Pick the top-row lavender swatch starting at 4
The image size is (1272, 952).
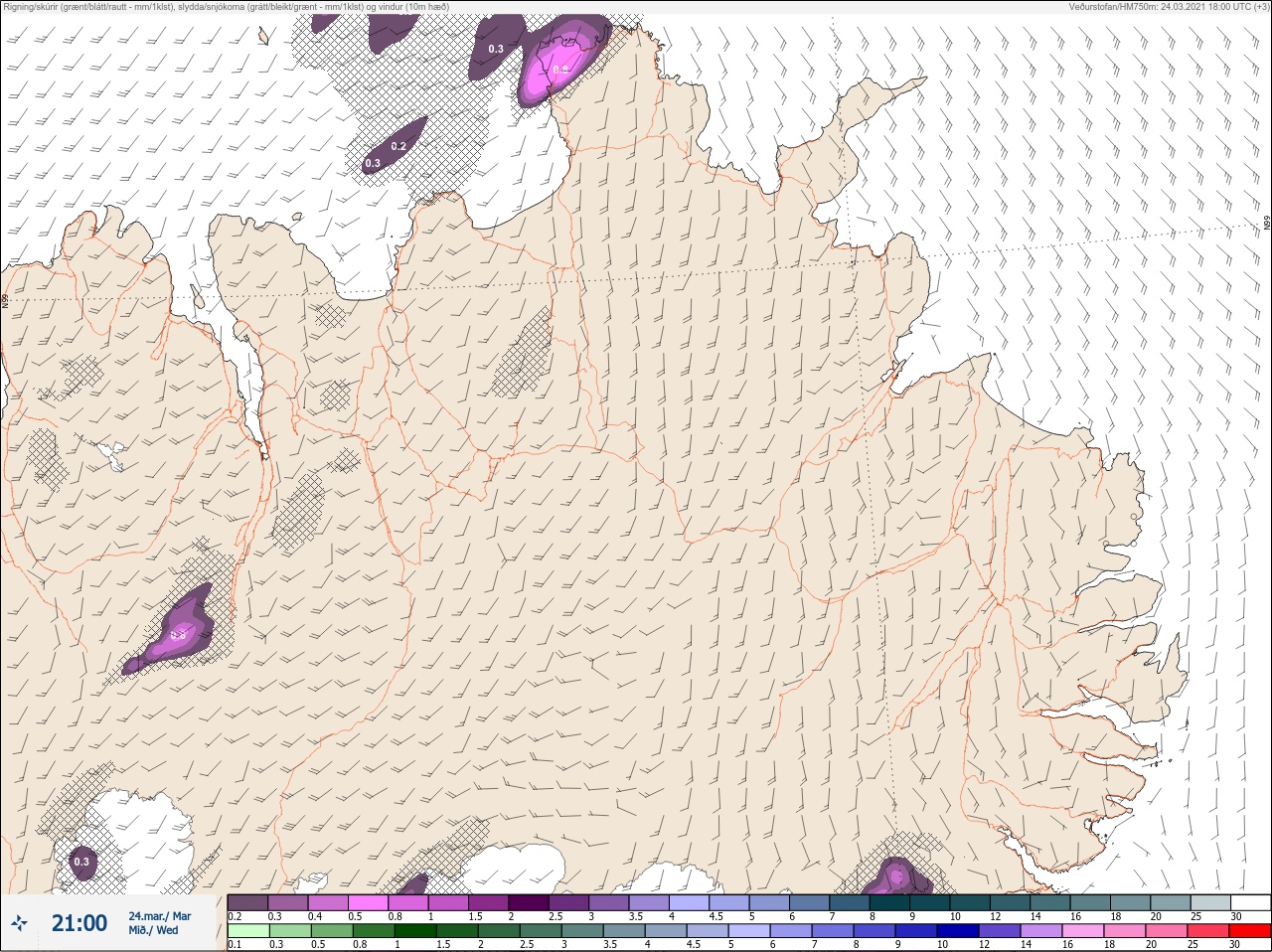[x=690, y=902]
